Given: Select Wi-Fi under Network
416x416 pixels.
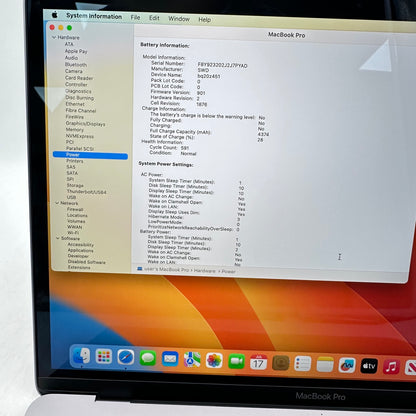Looking at the screenshot, I should tap(73, 232).
